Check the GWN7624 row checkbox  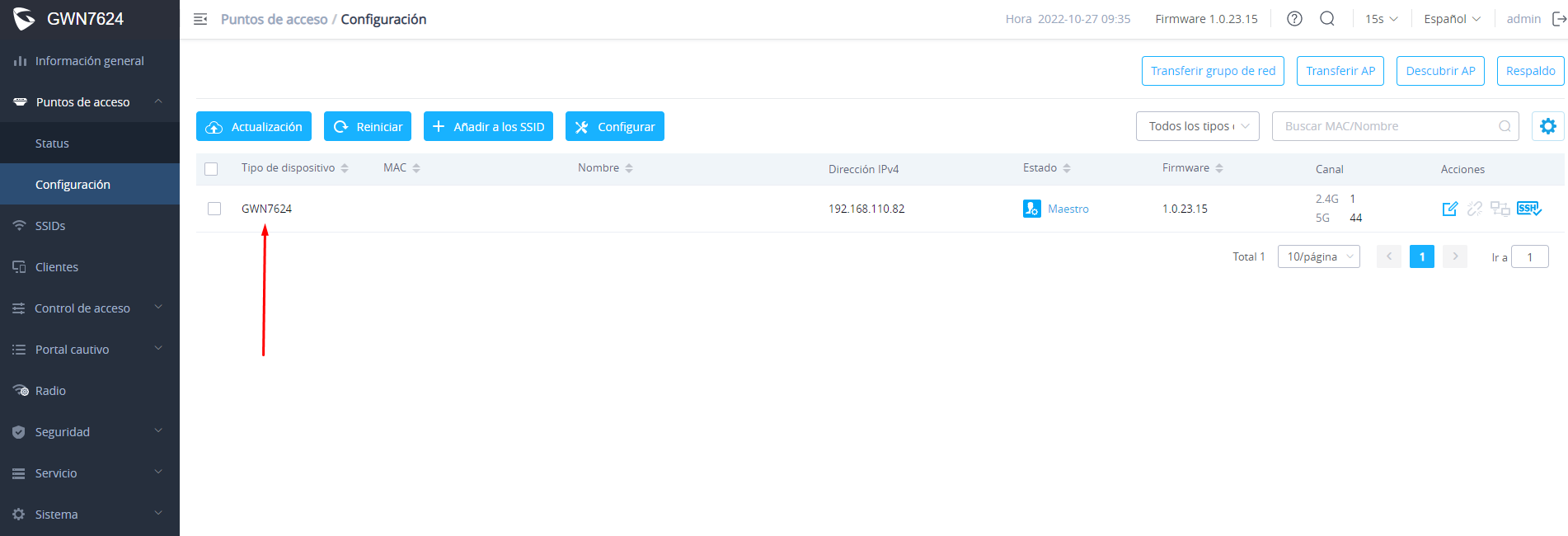click(x=214, y=209)
